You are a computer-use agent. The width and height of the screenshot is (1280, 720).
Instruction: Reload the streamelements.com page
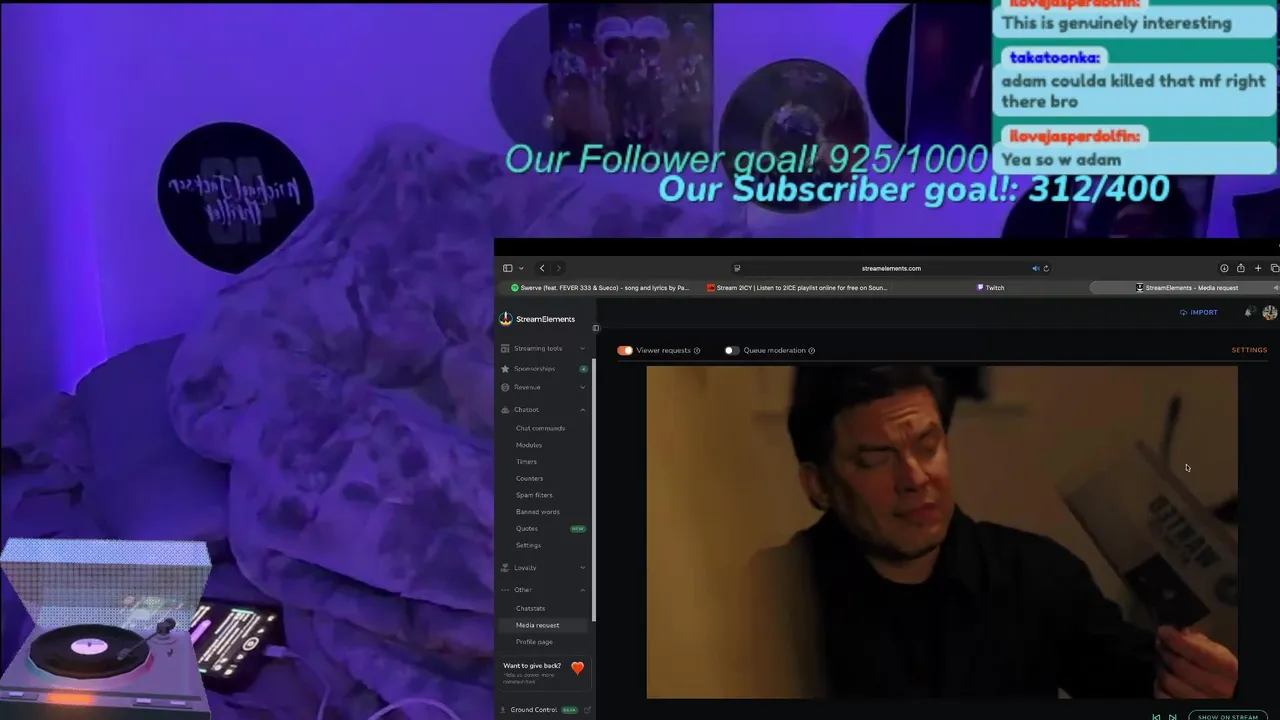pyautogui.click(x=1046, y=268)
